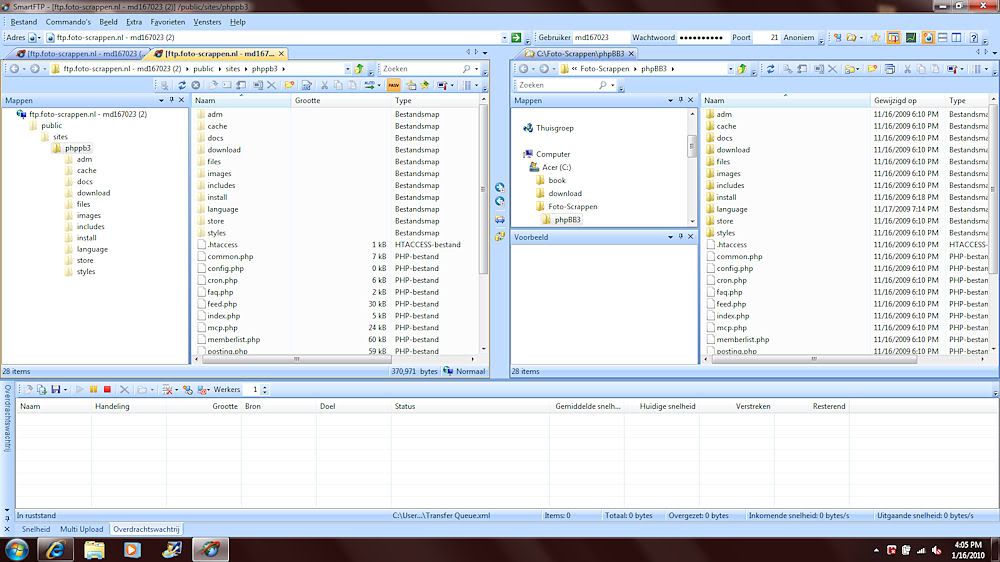Open the Bestand menu
Screen dimensions: 1000x562
tap(24, 22)
